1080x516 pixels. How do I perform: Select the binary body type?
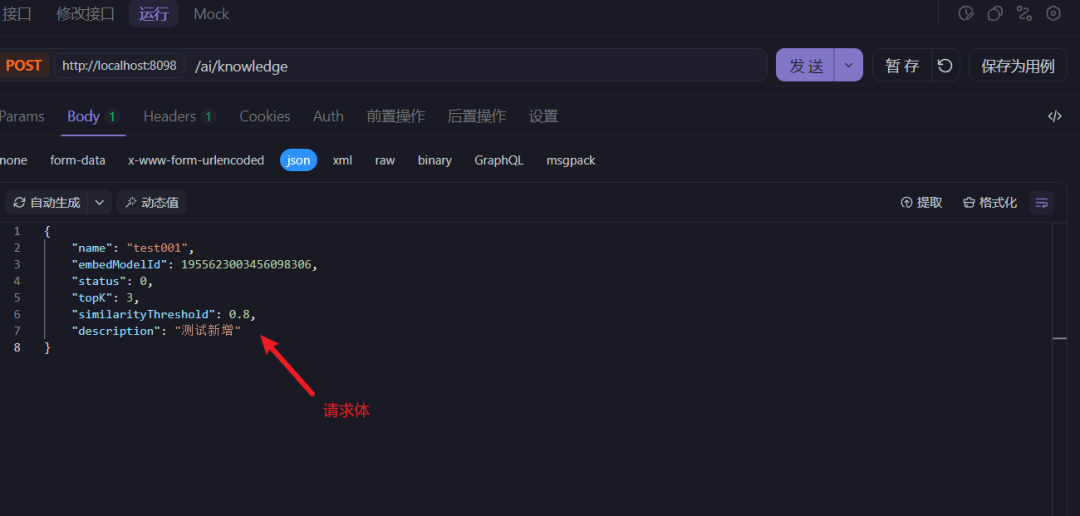[x=435, y=161]
